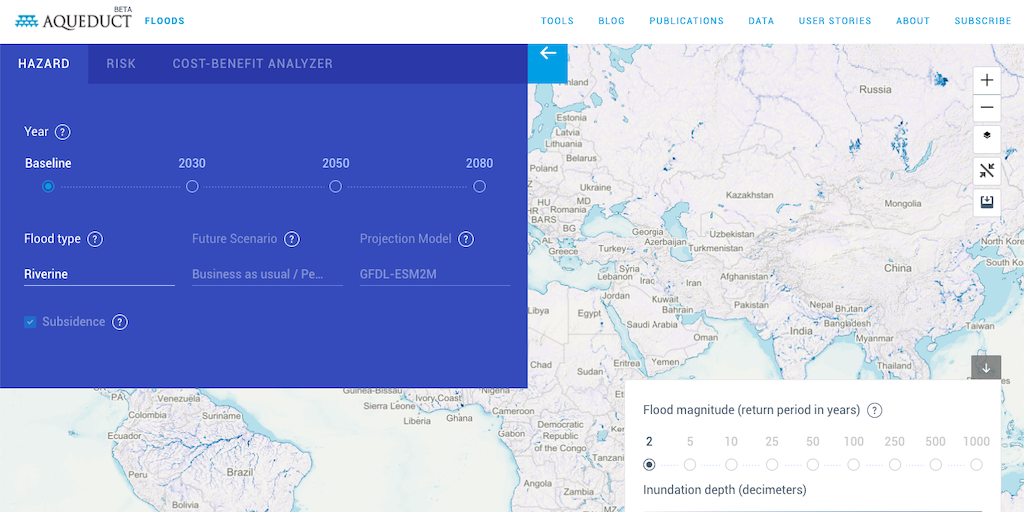Zoom in on the map
The width and height of the screenshot is (1024, 512).
pyautogui.click(x=987, y=80)
